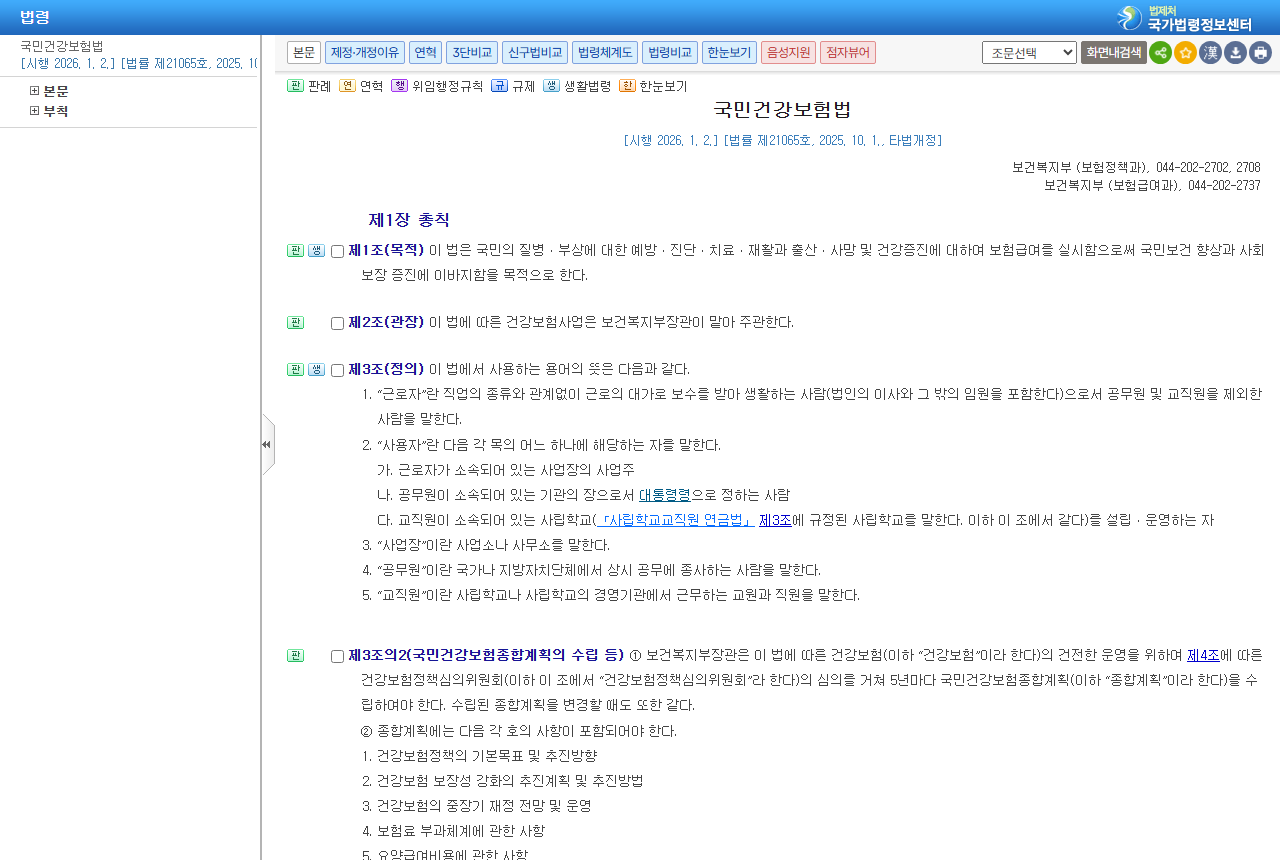Open the 법령비교 tab

(x=668, y=52)
